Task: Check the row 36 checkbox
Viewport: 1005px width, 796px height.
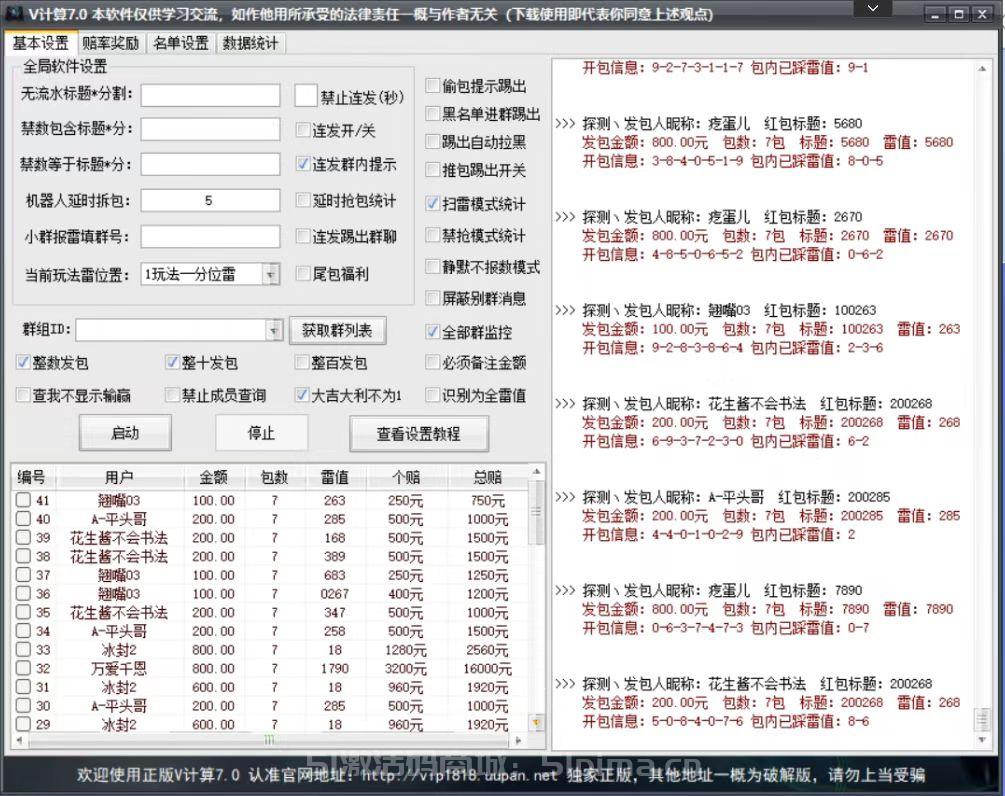Action: point(23,593)
